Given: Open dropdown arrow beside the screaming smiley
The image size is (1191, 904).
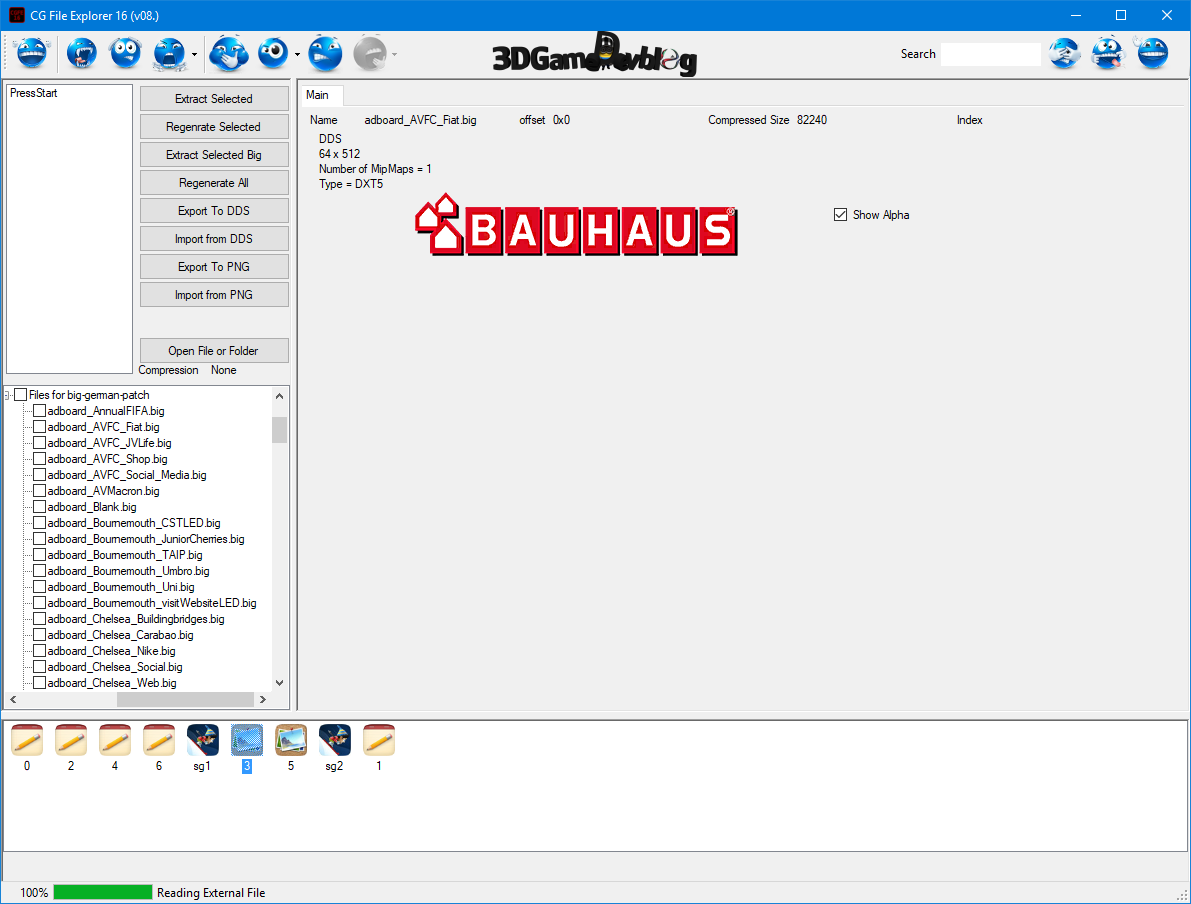Looking at the screenshot, I should click(x=194, y=55).
